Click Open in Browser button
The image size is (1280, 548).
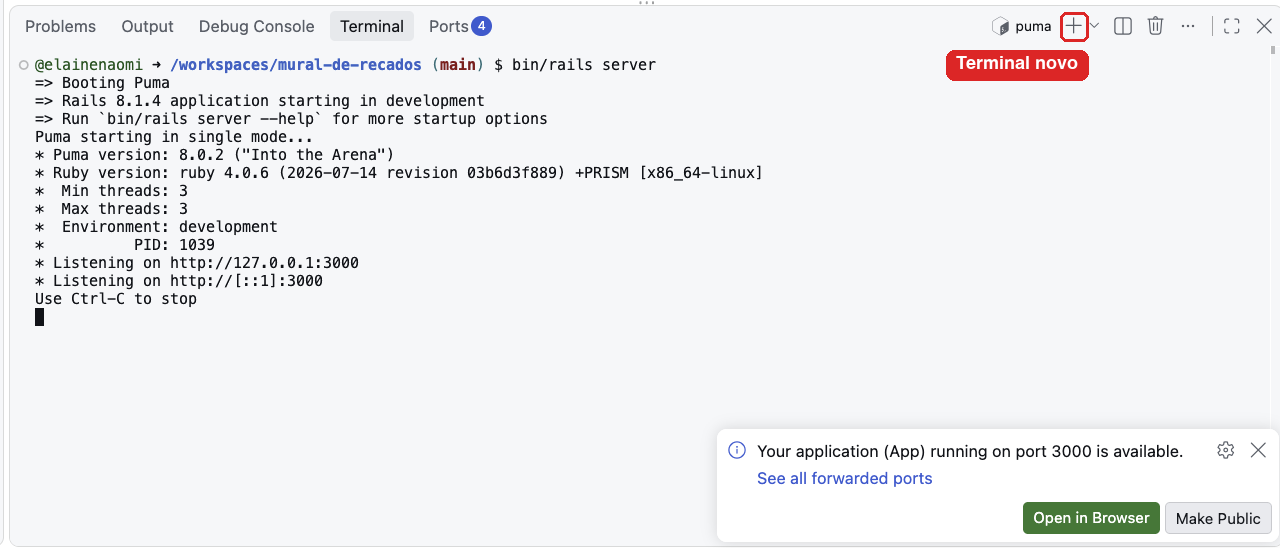pos(1091,518)
